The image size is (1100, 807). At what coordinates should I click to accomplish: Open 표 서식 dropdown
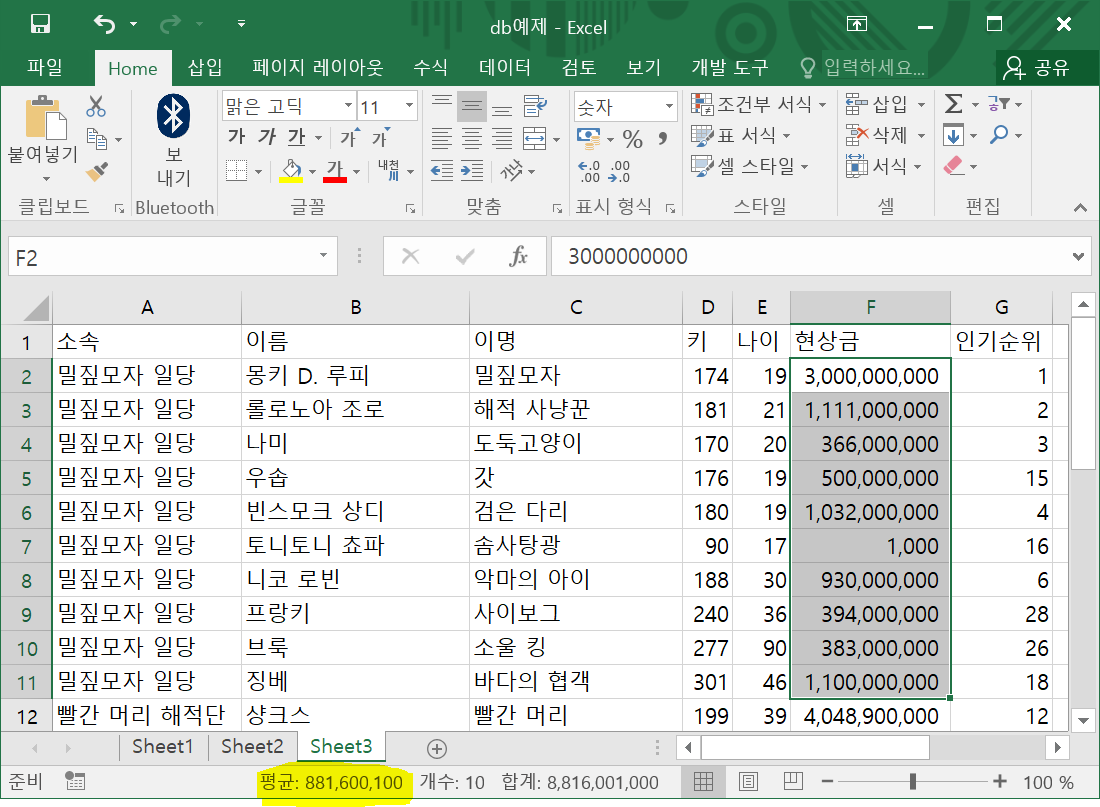tap(741, 135)
